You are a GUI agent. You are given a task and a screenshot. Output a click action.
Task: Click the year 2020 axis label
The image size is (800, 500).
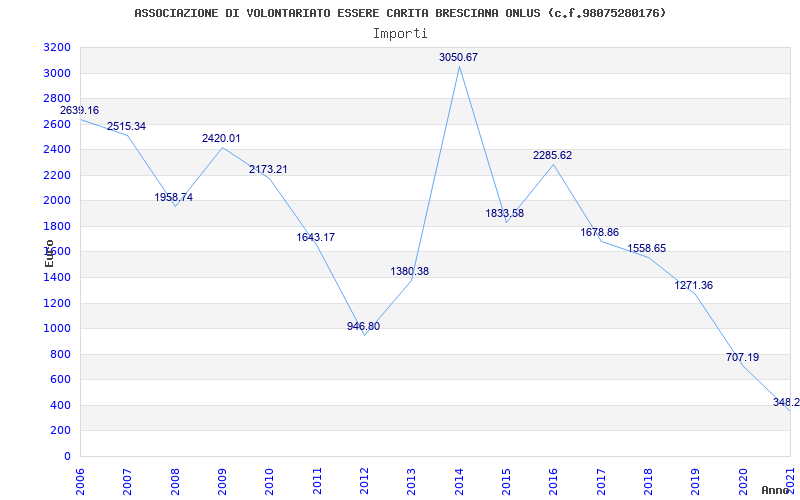click(x=743, y=482)
